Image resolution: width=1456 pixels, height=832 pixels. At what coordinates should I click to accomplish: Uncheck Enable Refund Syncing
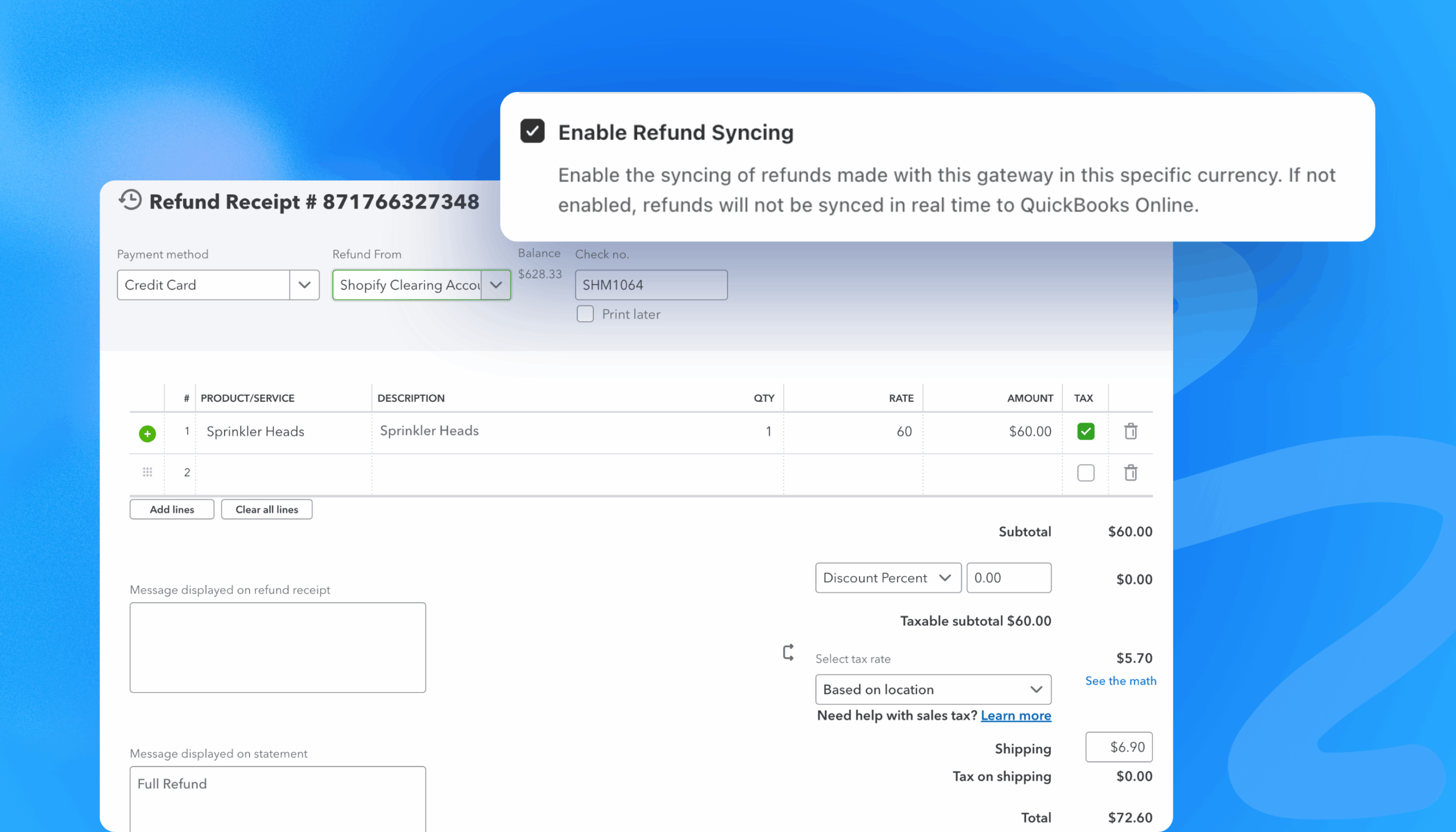click(532, 131)
